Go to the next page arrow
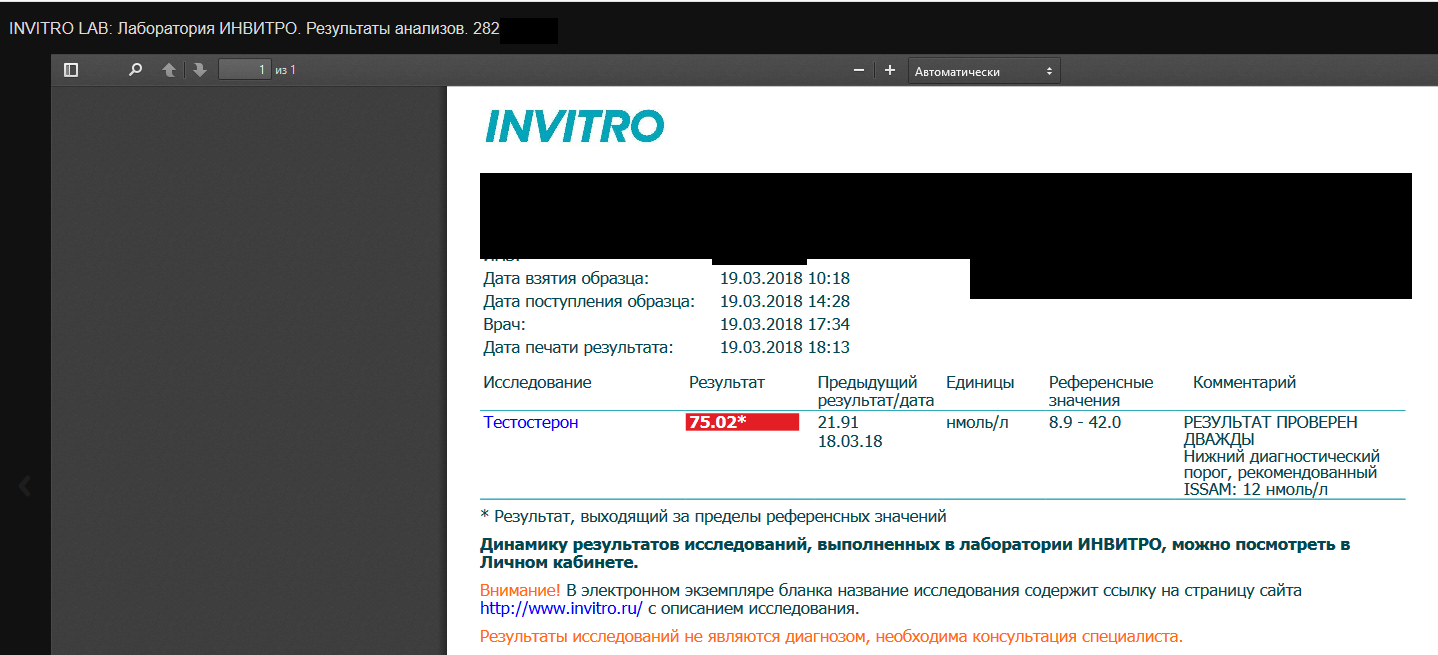Screen dimensions: 1438x655 pyautogui.click(x=199, y=70)
